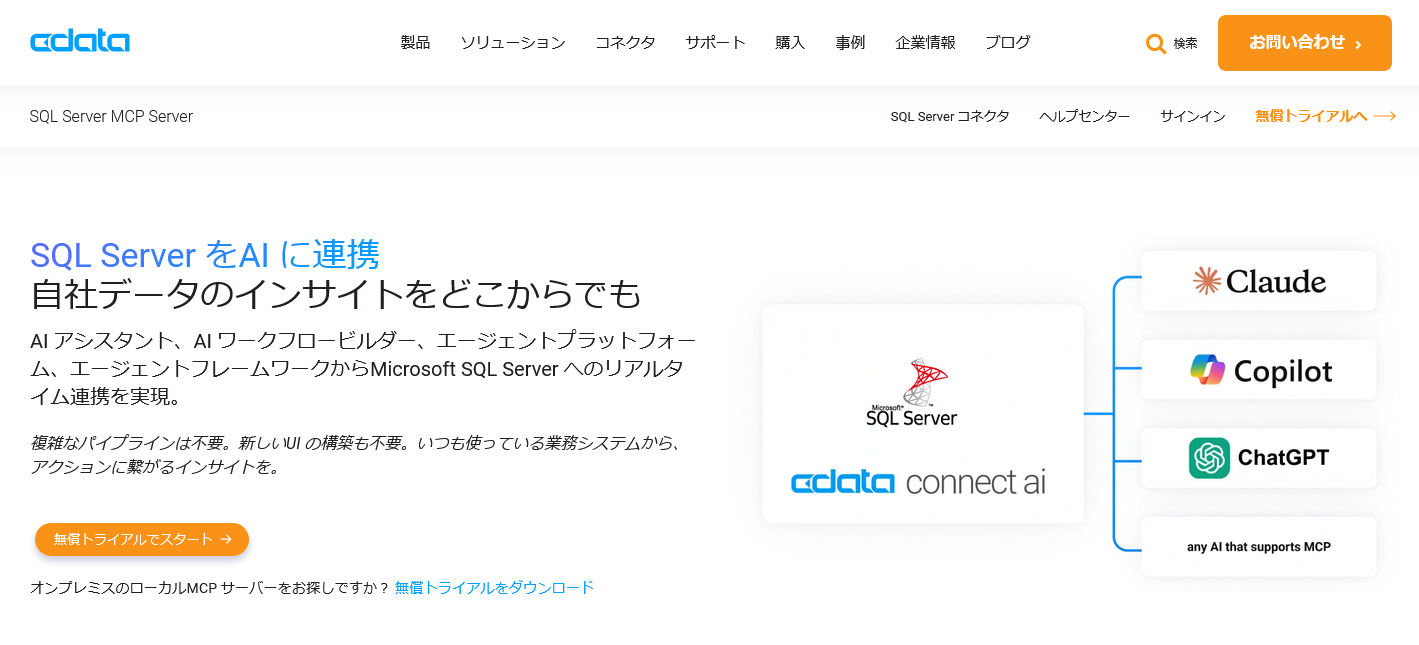Click the CData logo in header
Viewport: 1419px width, 645px height.
tap(80, 42)
